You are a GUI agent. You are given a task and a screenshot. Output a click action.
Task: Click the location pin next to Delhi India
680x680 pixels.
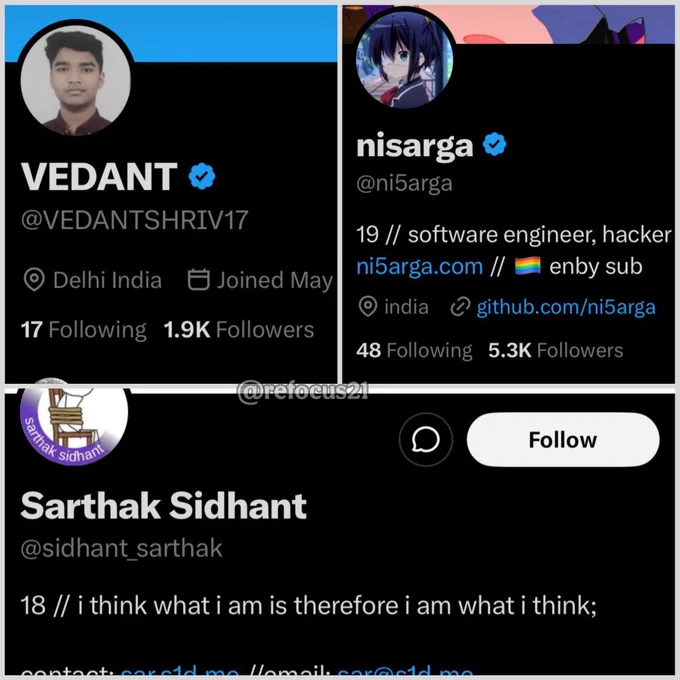coord(34,280)
